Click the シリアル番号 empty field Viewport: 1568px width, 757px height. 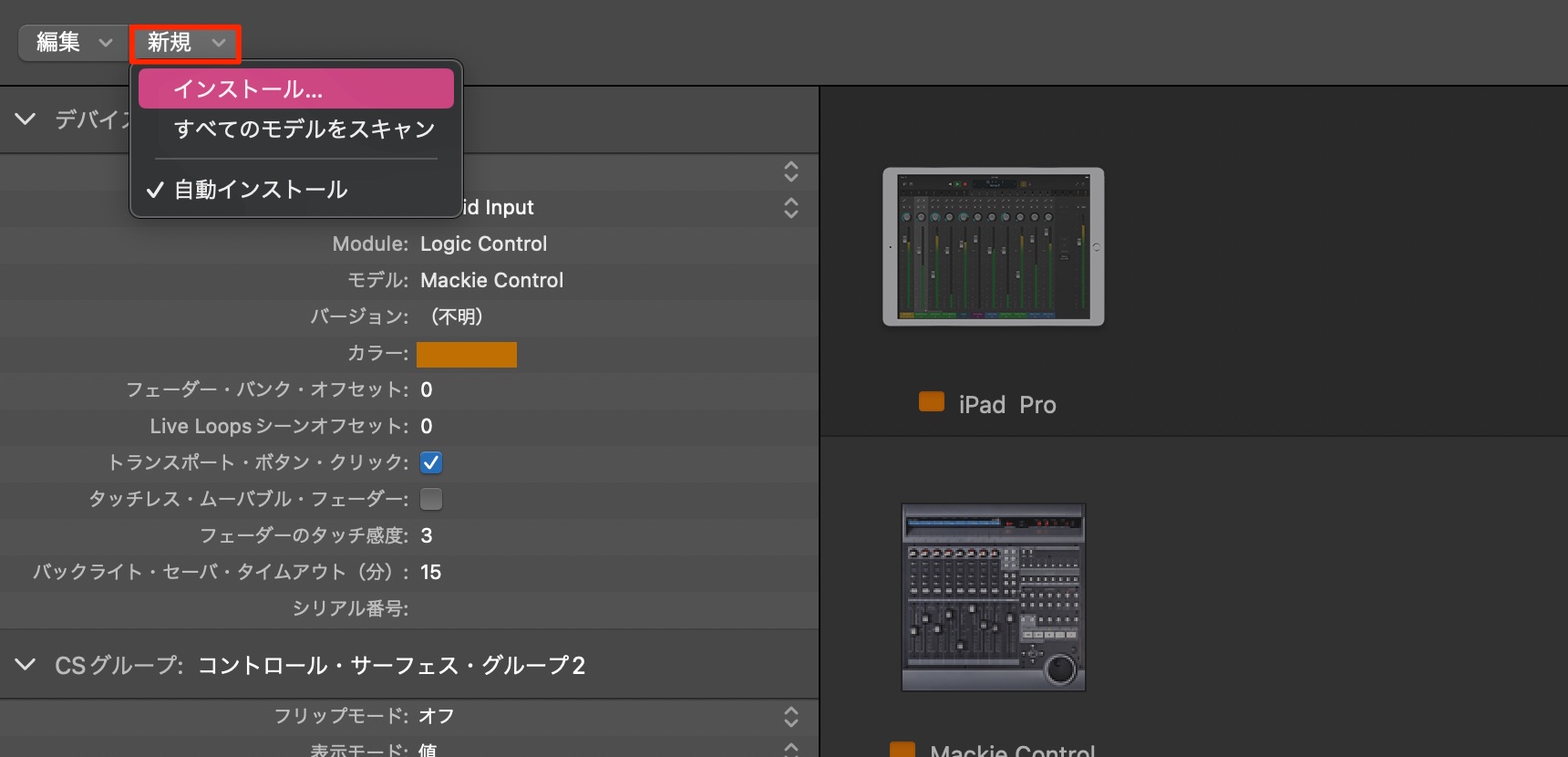[611, 608]
